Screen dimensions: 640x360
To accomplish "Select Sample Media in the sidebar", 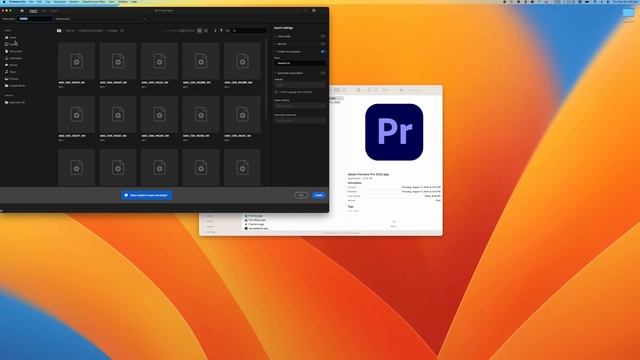I will (x=15, y=86).
